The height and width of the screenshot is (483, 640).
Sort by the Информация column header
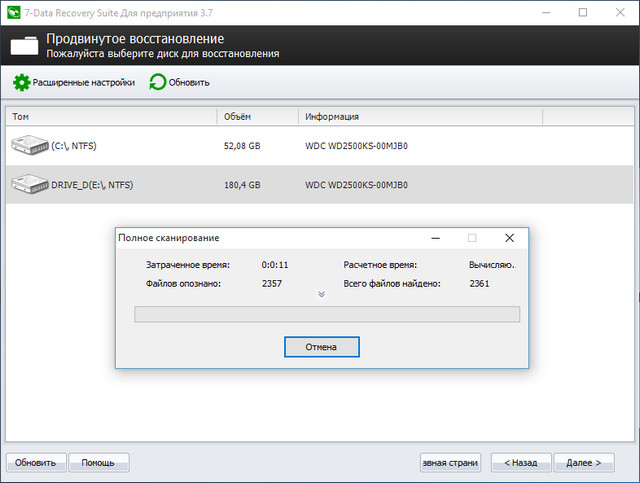click(420, 117)
